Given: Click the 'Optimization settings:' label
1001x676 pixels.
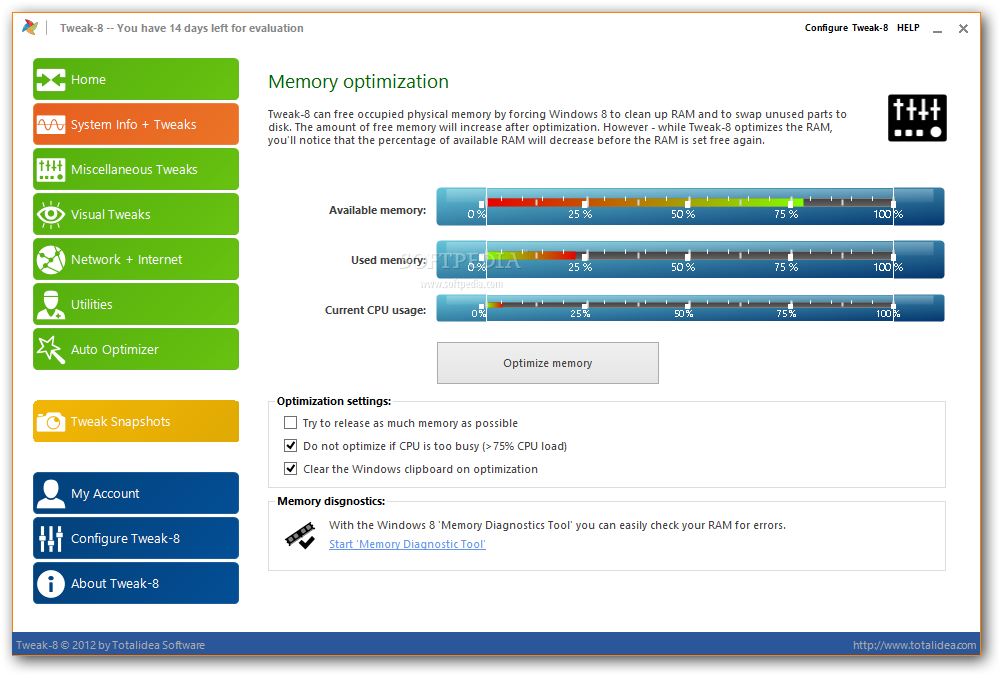Looking at the screenshot, I should point(334,401).
